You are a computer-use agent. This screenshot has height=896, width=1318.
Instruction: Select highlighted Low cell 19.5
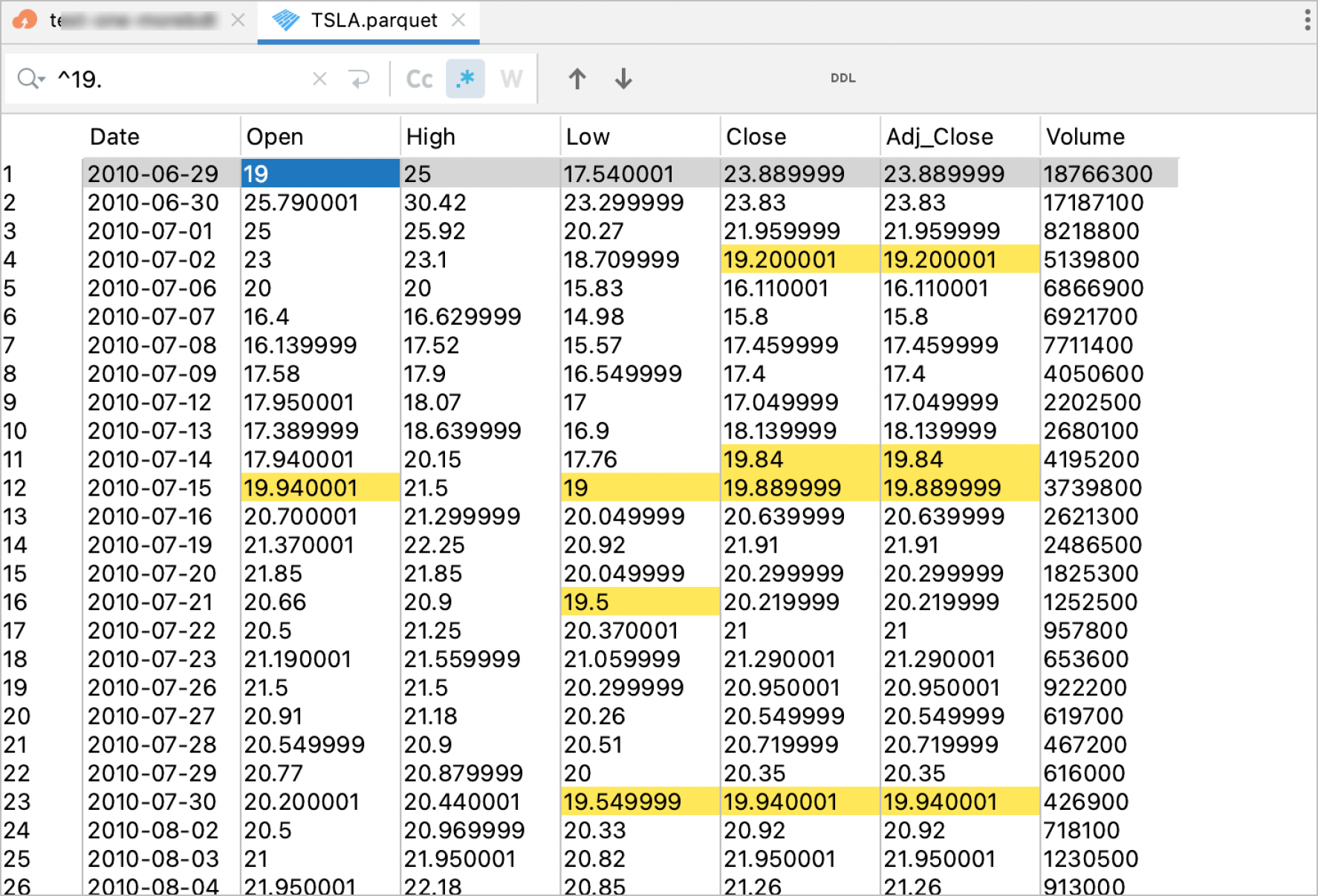[640, 602]
